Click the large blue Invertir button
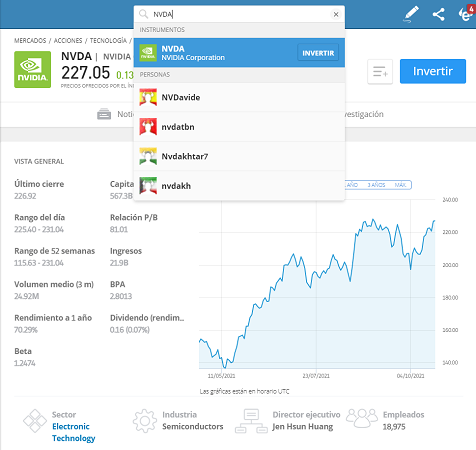Viewport: 476px width, 450px height. (433, 71)
